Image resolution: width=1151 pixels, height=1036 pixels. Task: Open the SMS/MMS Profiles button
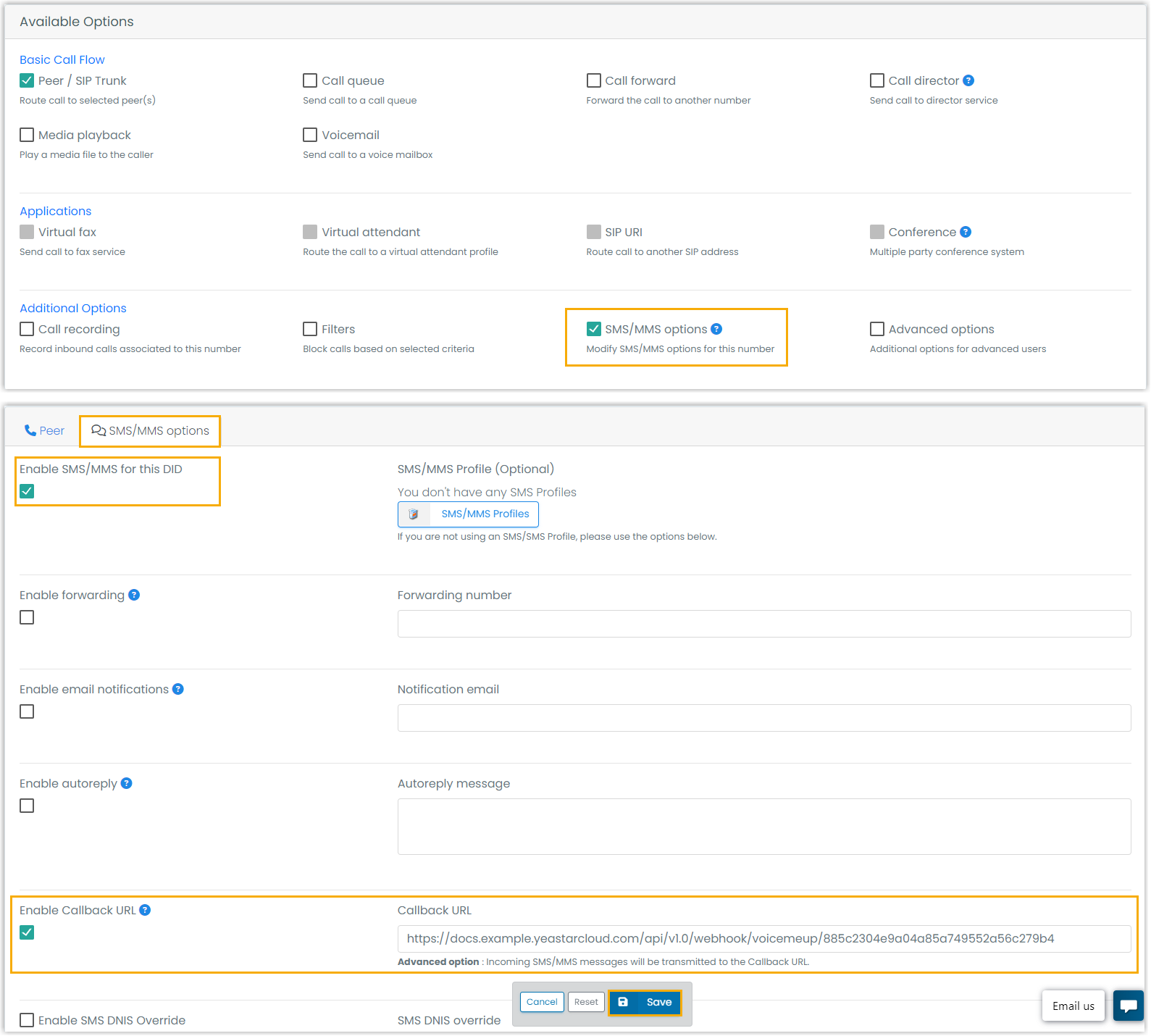468,514
